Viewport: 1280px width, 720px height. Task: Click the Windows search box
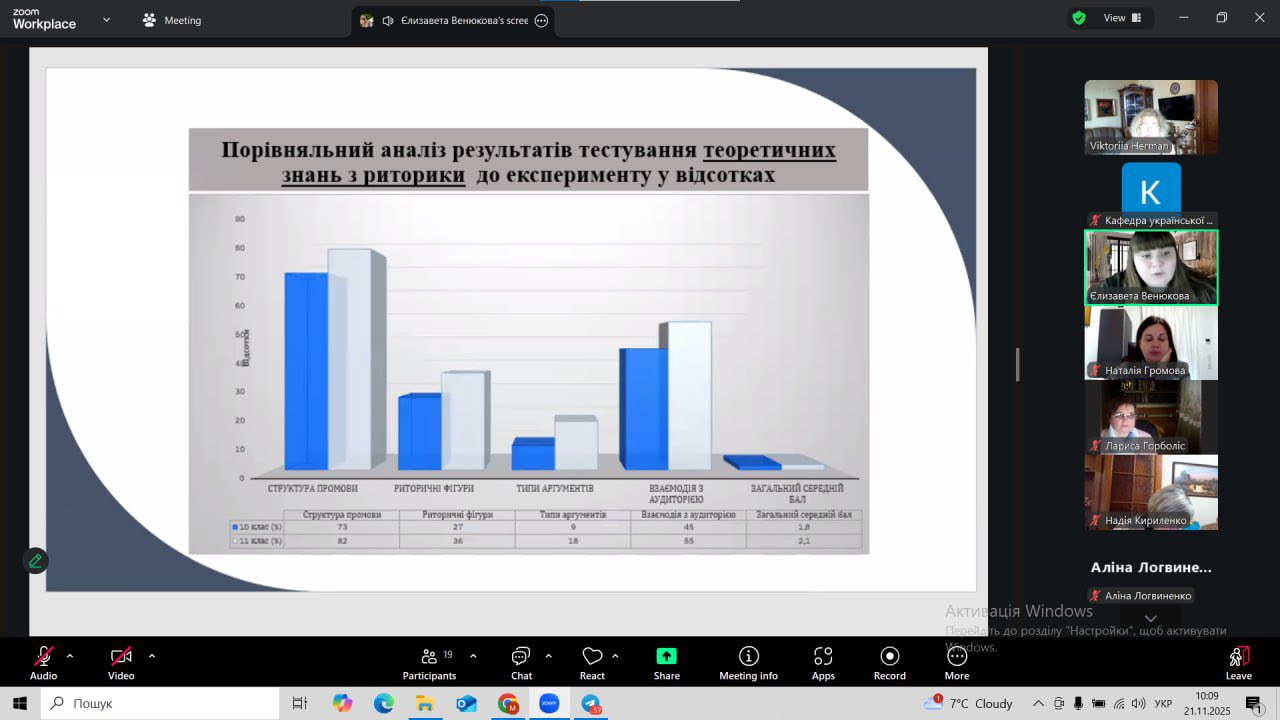(160, 704)
